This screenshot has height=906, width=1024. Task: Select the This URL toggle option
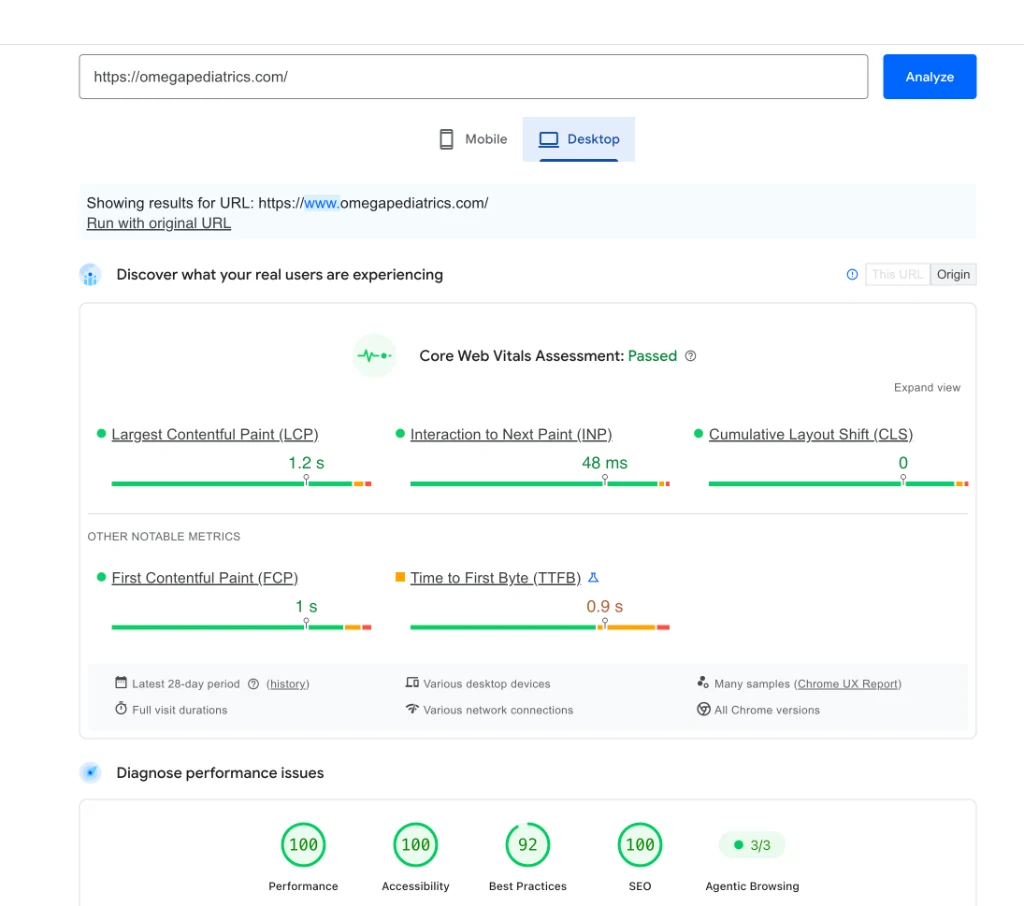[897, 274]
